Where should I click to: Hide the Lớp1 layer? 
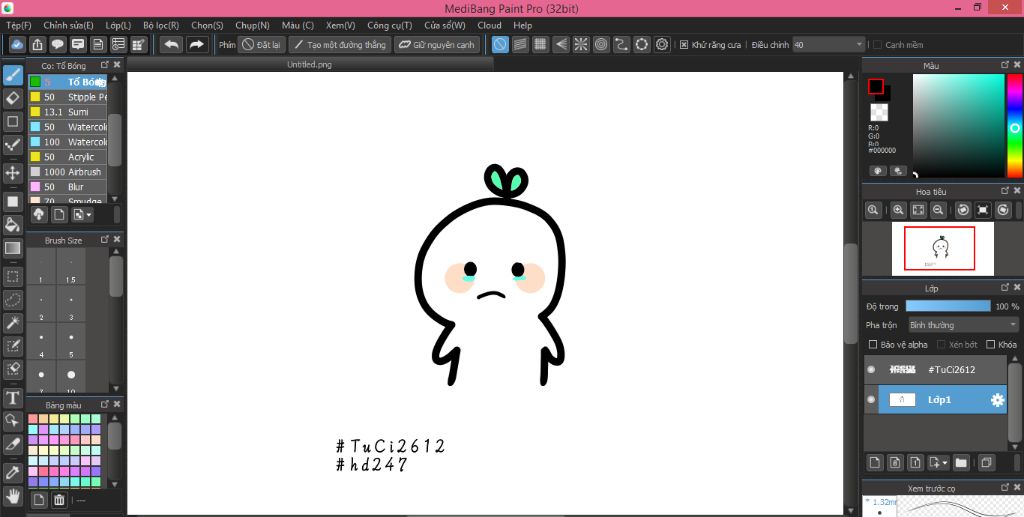[871, 400]
